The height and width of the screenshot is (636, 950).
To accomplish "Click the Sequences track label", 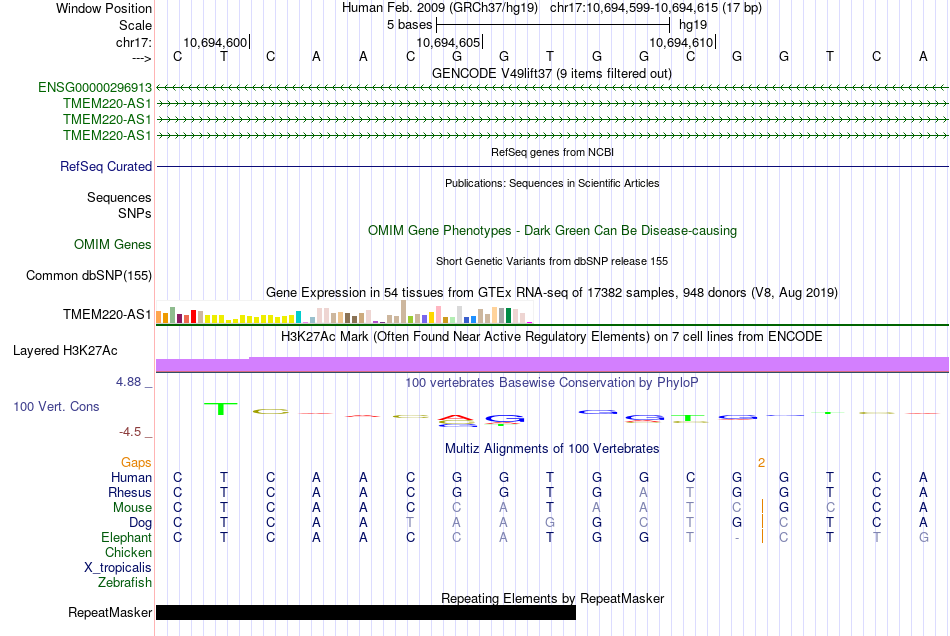I will point(119,197).
